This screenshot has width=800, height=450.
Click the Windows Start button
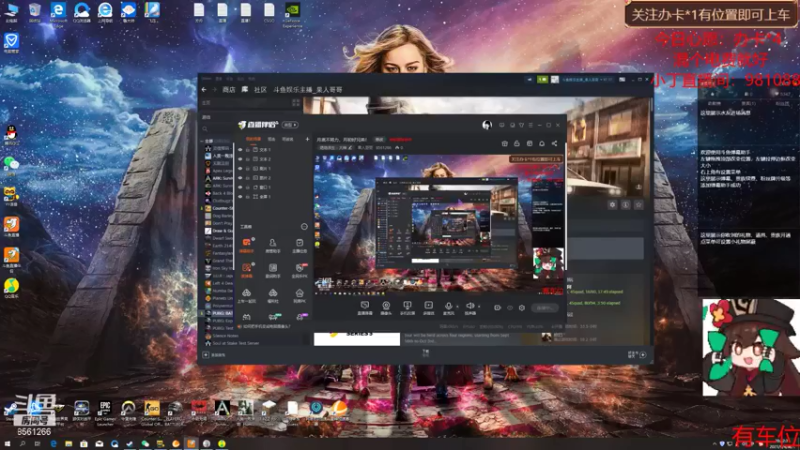(7, 444)
